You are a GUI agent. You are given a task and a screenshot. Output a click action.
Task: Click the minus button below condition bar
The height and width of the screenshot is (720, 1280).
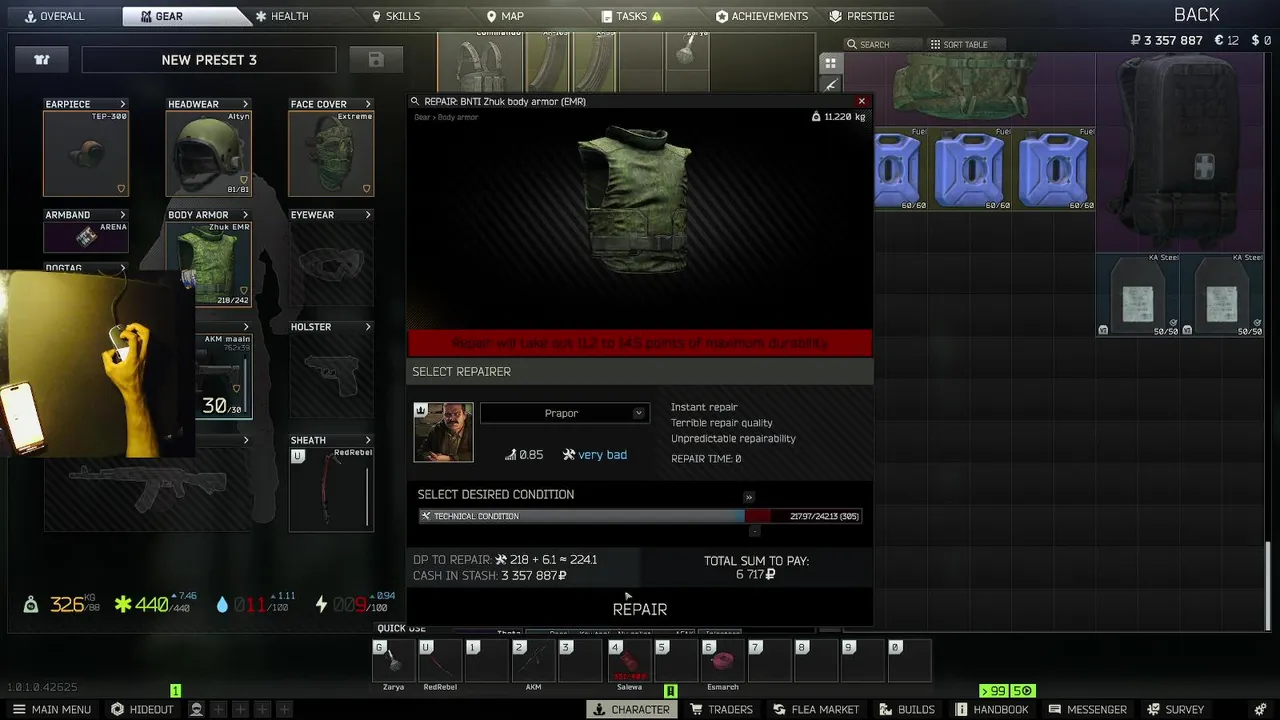(754, 531)
